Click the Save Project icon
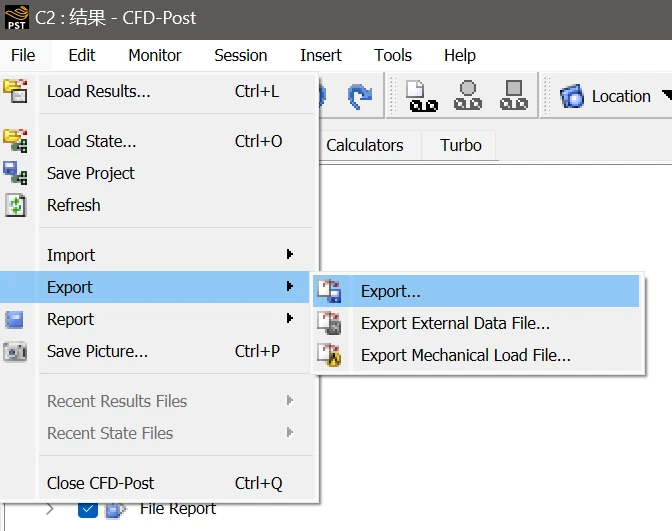The image size is (672, 531). tap(15, 173)
